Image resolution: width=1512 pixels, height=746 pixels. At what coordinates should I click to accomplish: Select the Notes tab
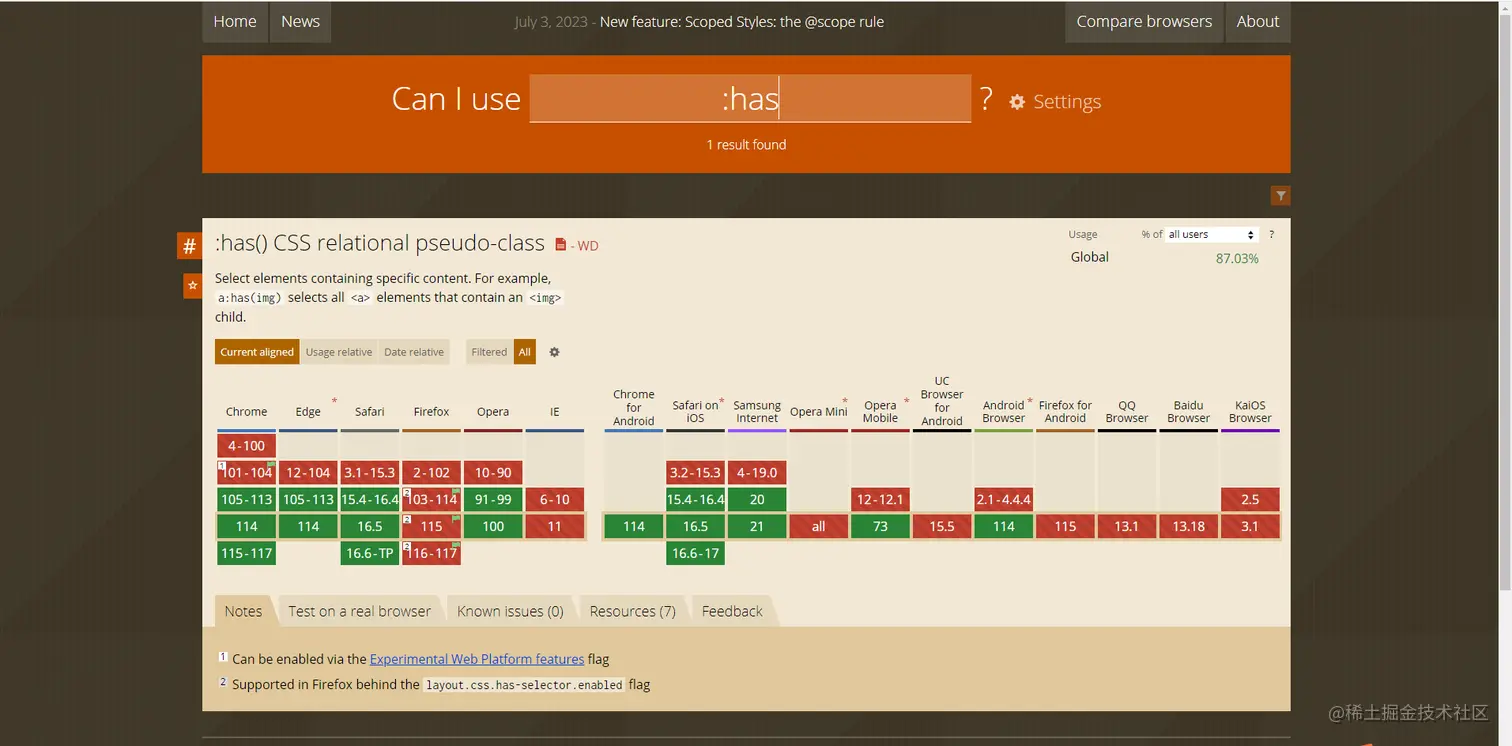(243, 611)
